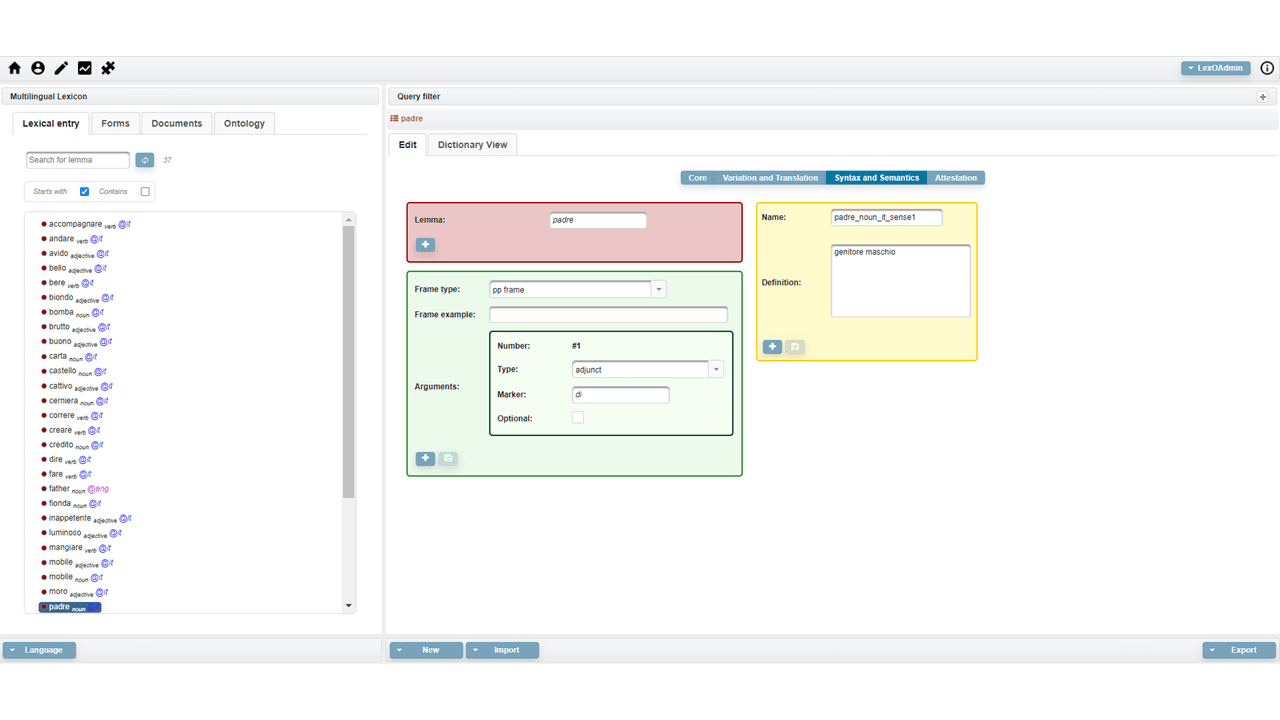Click the pencil edit icon
This screenshot has width=1280, height=720.
click(x=61, y=68)
